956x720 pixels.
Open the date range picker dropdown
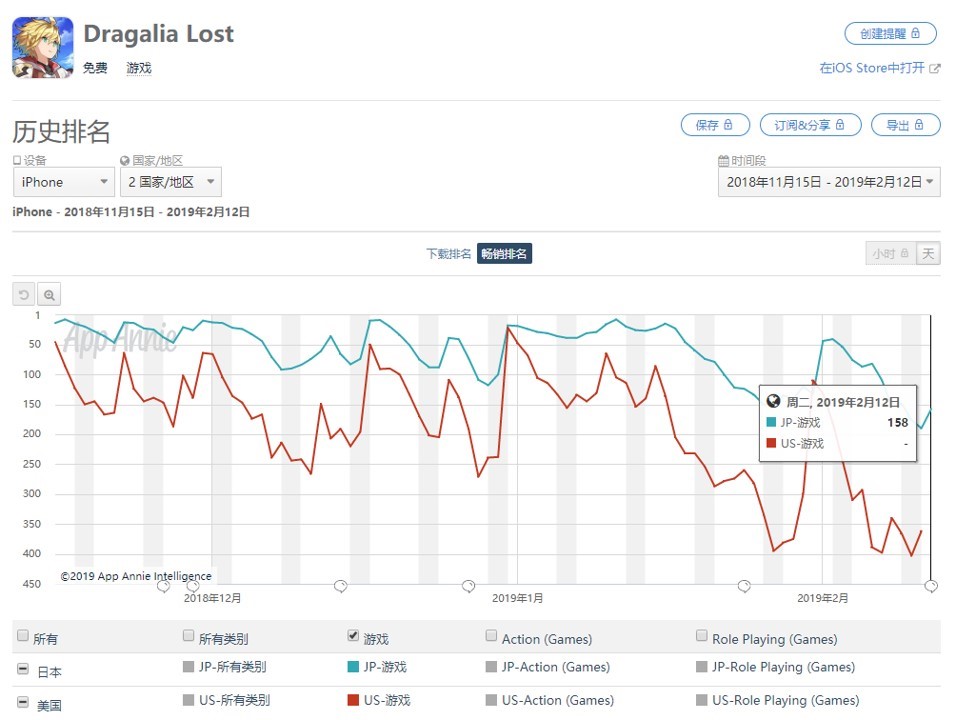[x=829, y=182]
